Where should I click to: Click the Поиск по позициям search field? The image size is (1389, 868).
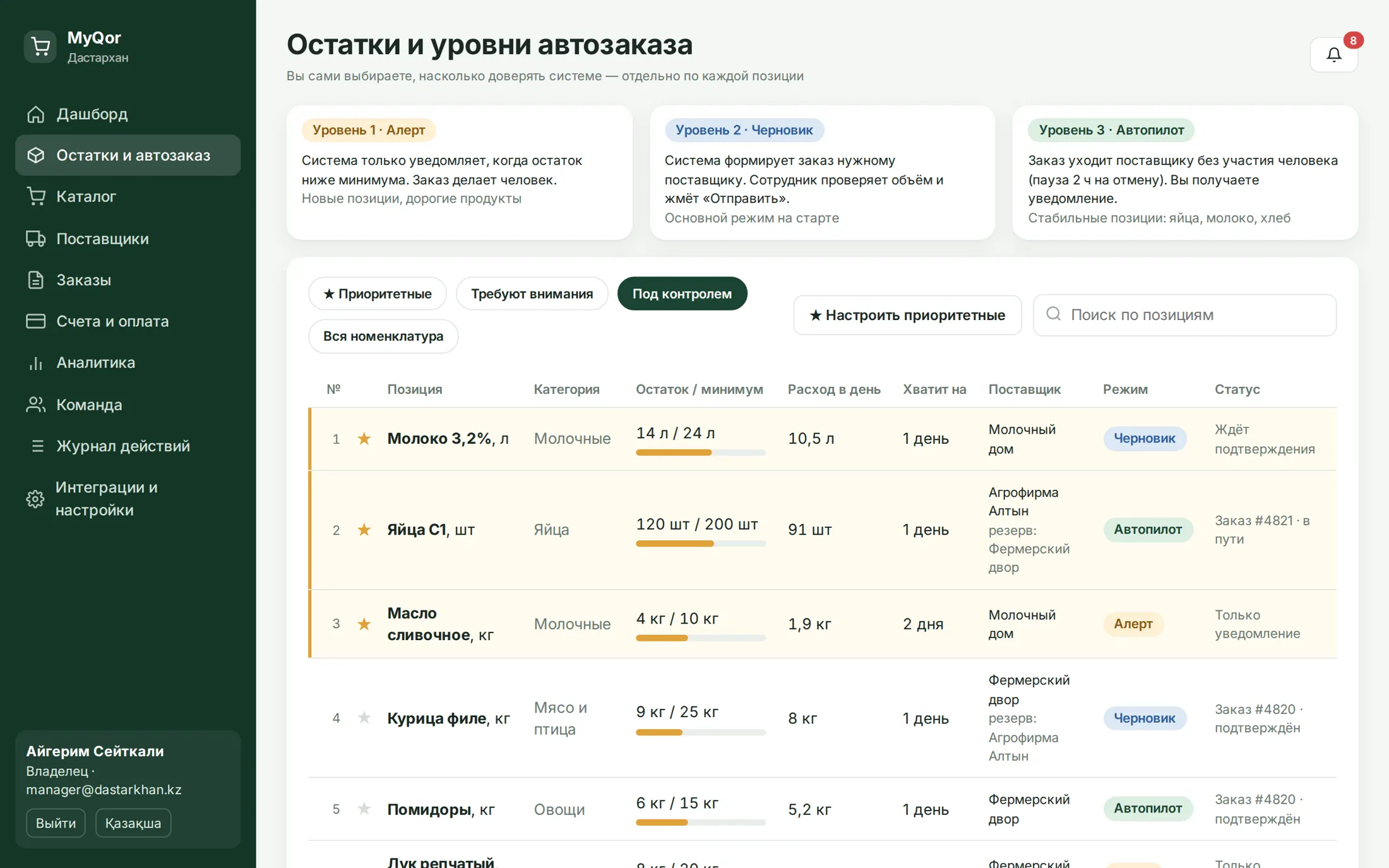[1184, 314]
